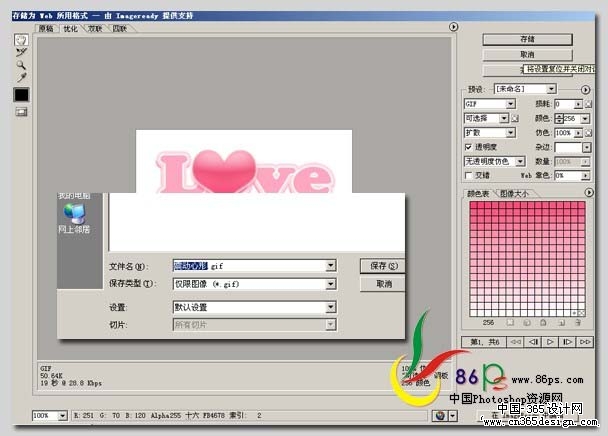The image size is (608, 436).
Task: Map selected colors to transparent icon
Action: click(510, 322)
